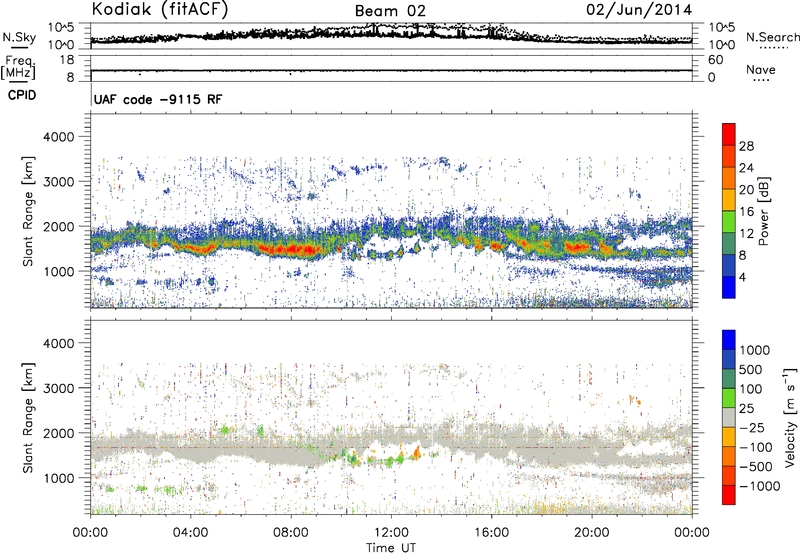Click the "08:00" time tick label
The image size is (800, 554).
pos(290,533)
